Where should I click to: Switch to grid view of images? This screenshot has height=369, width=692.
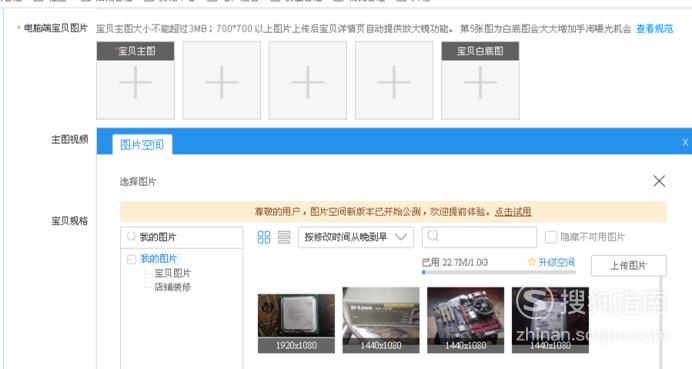pos(264,237)
